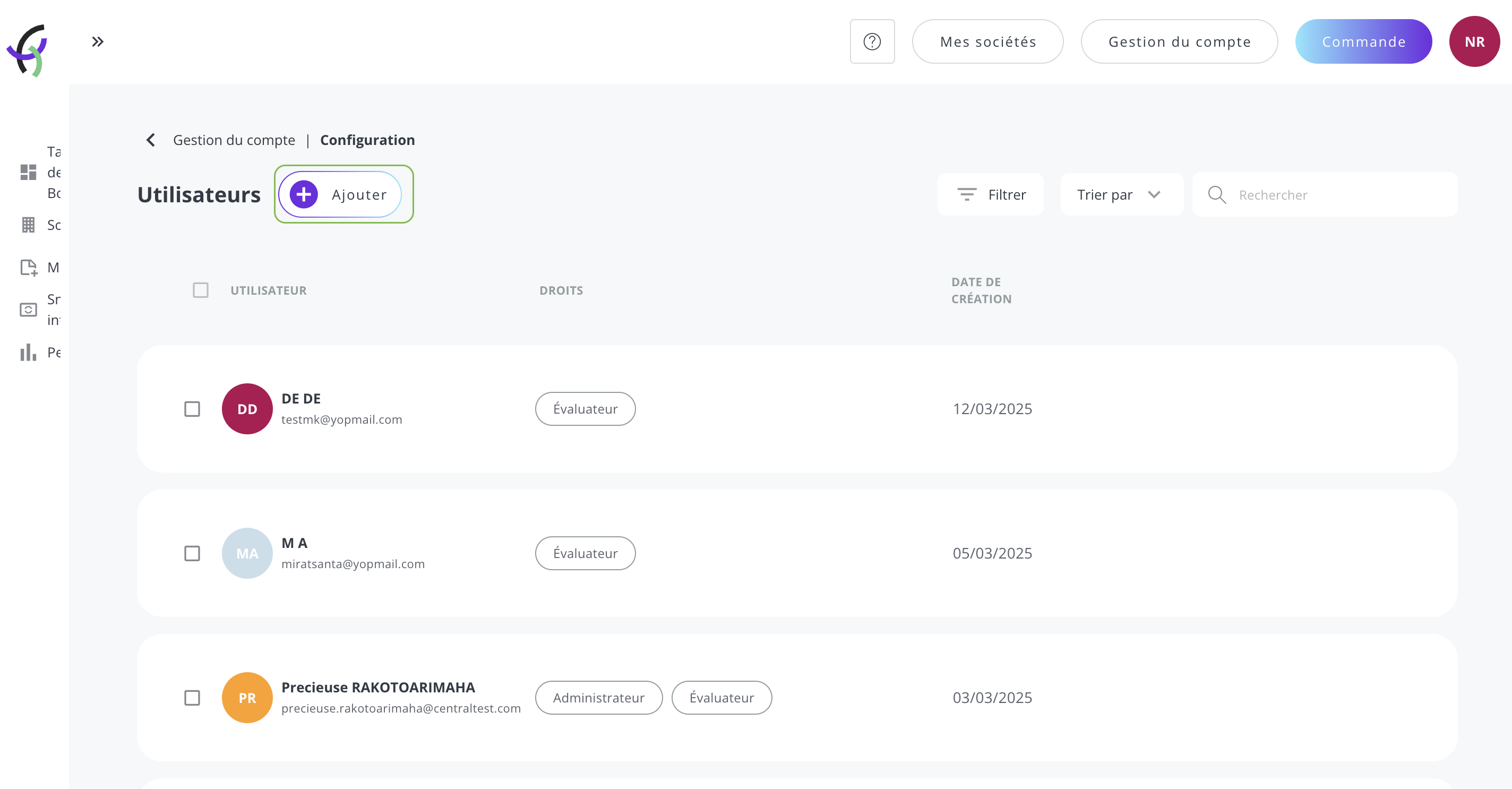The image size is (1512, 789).
Task: Select Precieuse RAKOTOARIMAHA checkbox
Action: [192, 698]
